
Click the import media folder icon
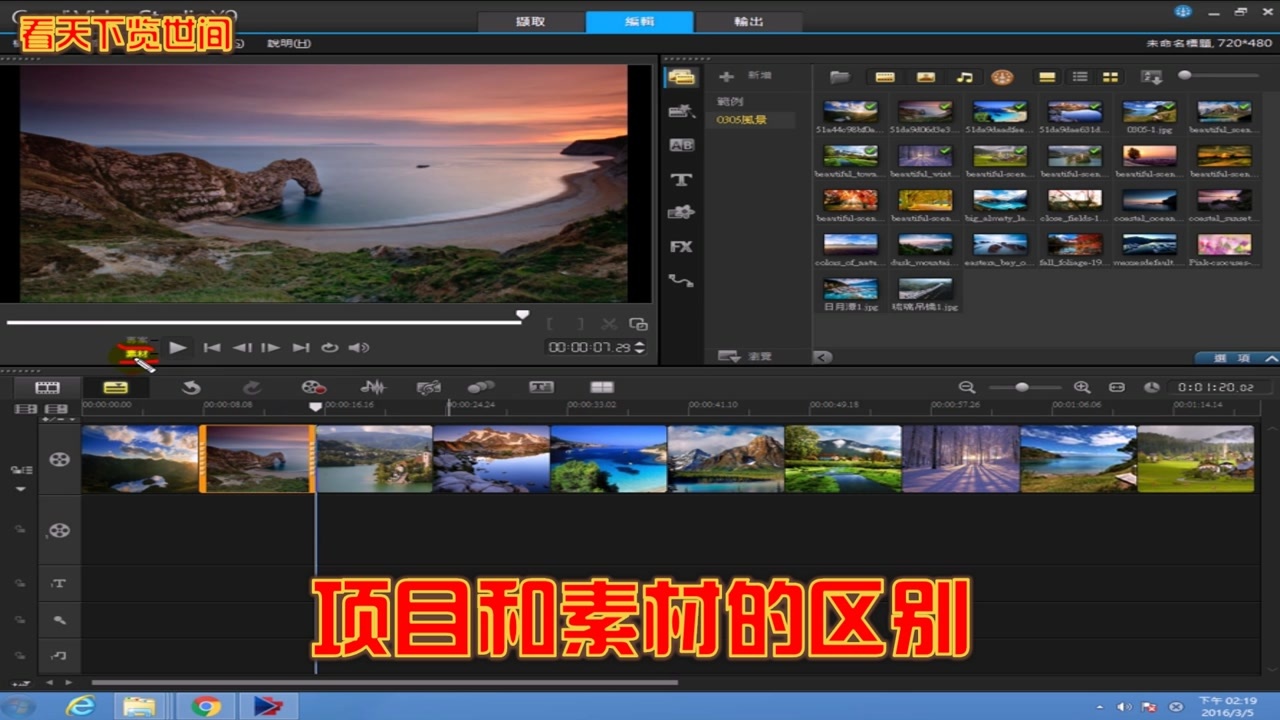pos(840,77)
